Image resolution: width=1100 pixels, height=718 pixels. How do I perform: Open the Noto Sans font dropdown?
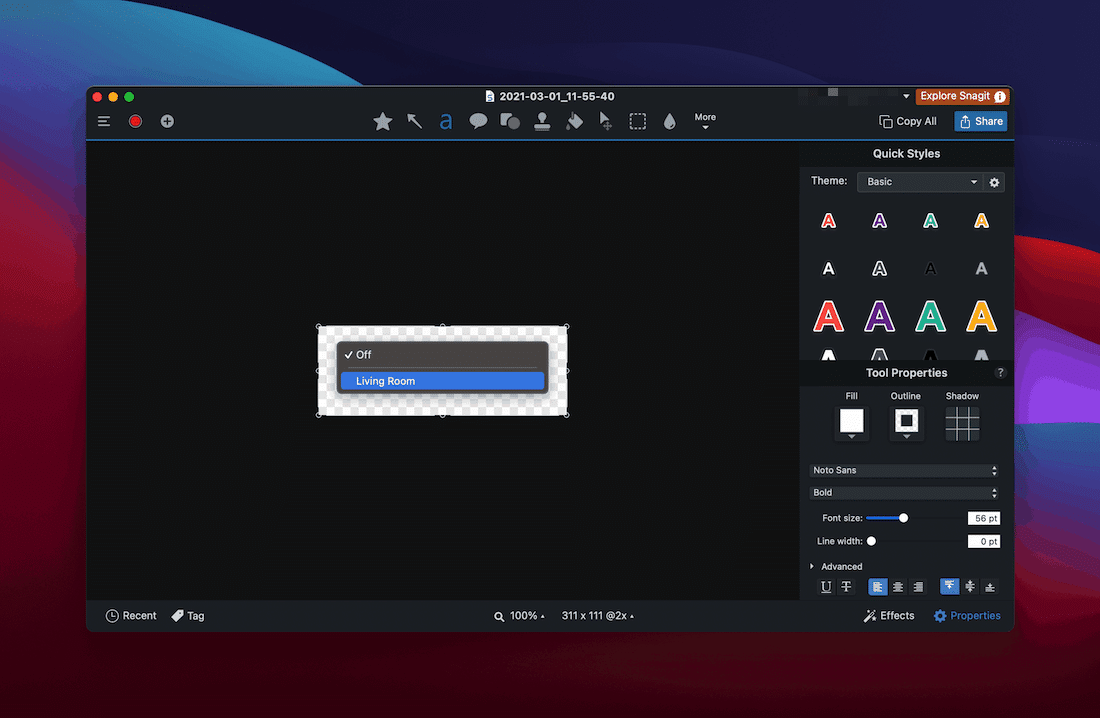tap(903, 470)
